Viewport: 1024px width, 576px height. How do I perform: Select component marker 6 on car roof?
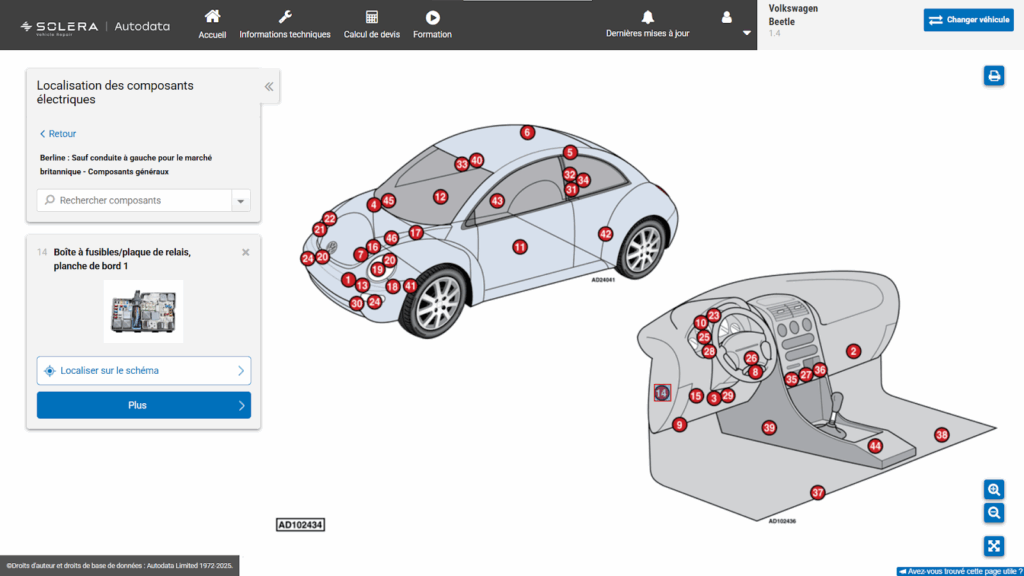point(527,133)
